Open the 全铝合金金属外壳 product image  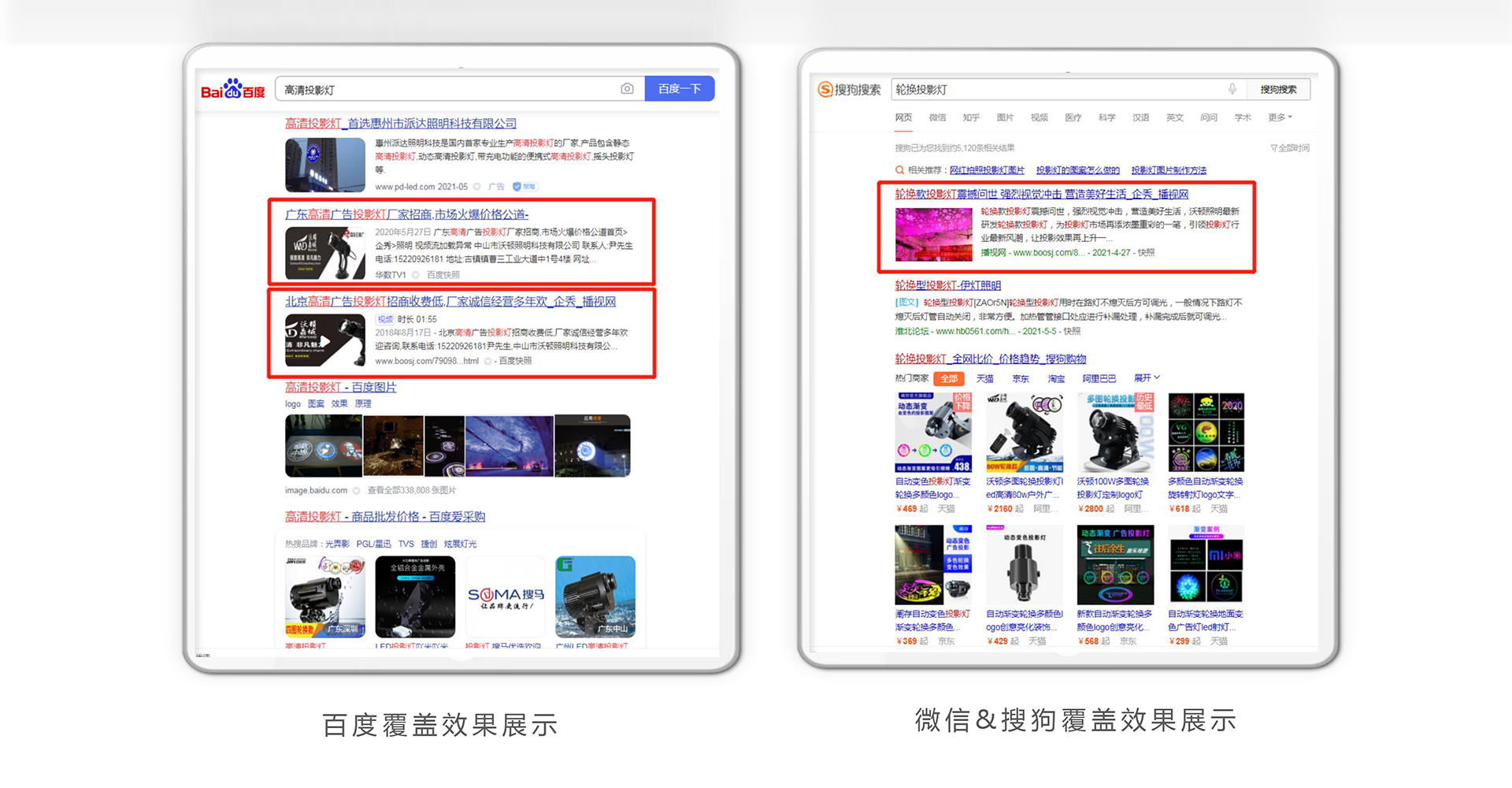tap(415, 597)
